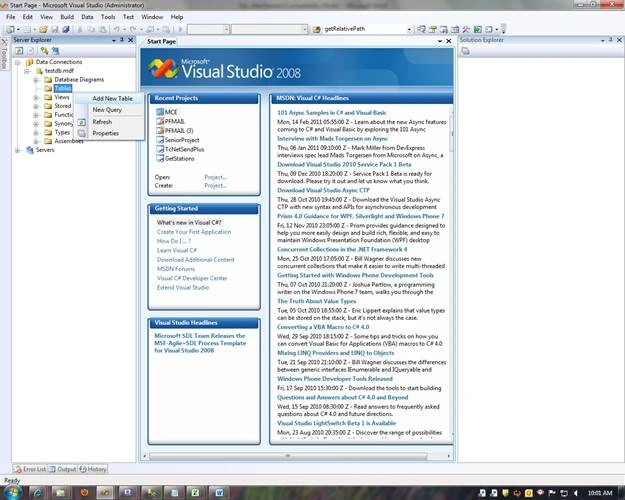The height and width of the screenshot is (500, 625).
Task: Open the collapsed Toolbox side tab
Action: point(4,54)
